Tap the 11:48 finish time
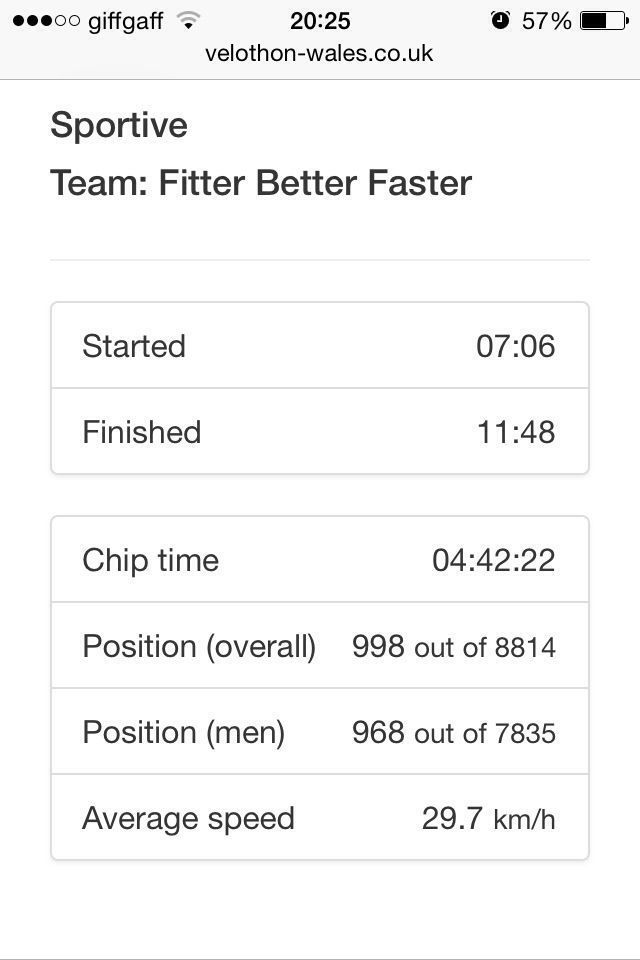Screen dimensions: 640x960 point(515,432)
